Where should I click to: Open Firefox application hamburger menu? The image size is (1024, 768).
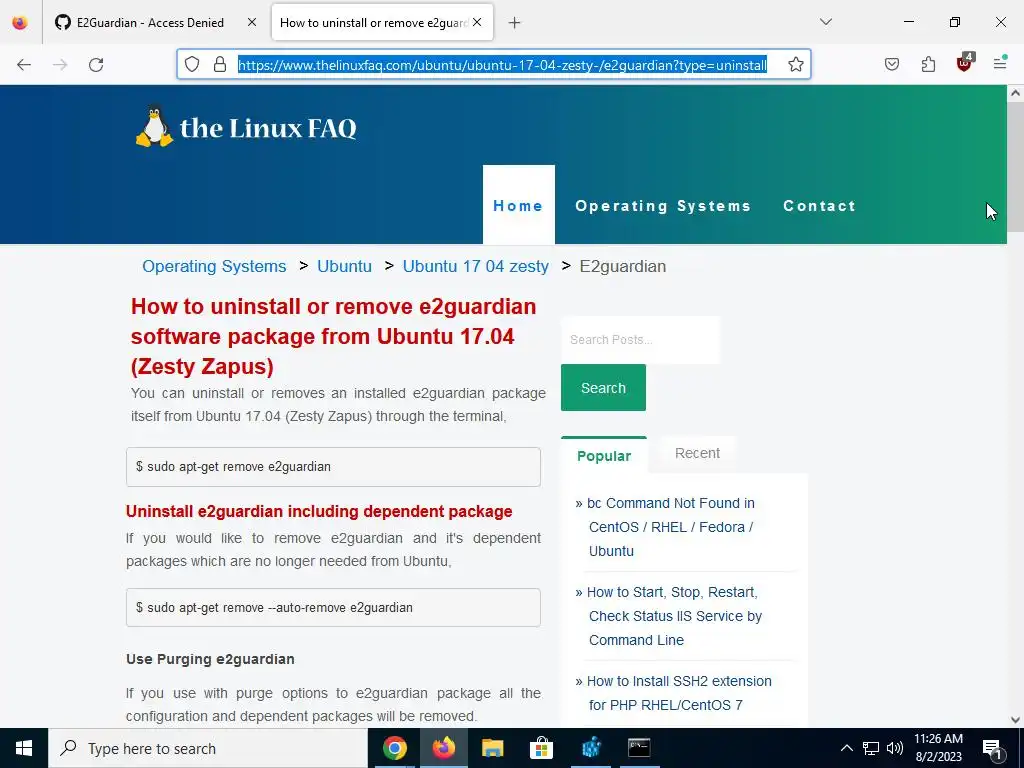click(x=1000, y=64)
